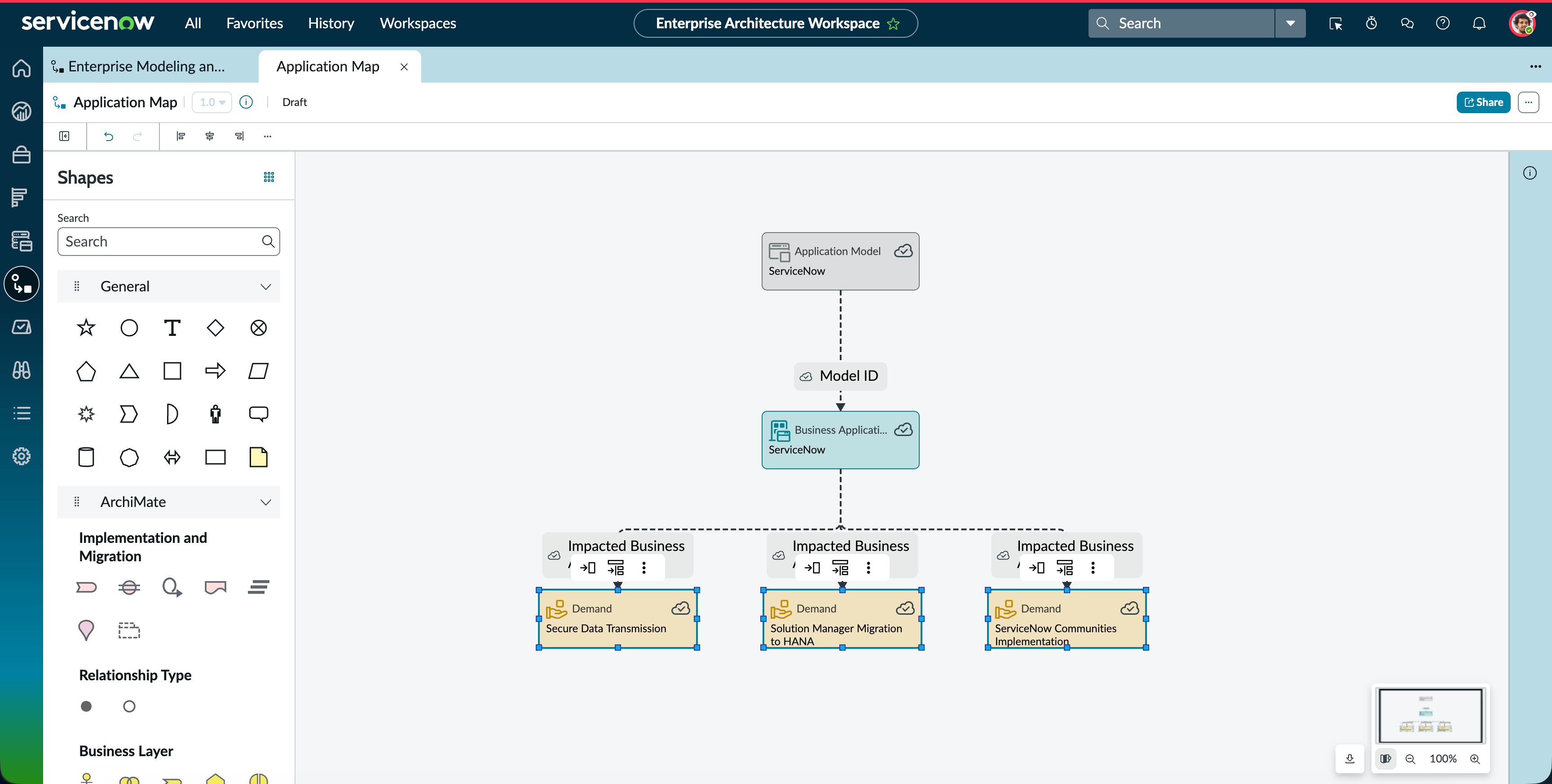Image resolution: width=1552 pixels, height=784 pixels.
Task: Select the parallelogram shape
Action: [259, 371]
